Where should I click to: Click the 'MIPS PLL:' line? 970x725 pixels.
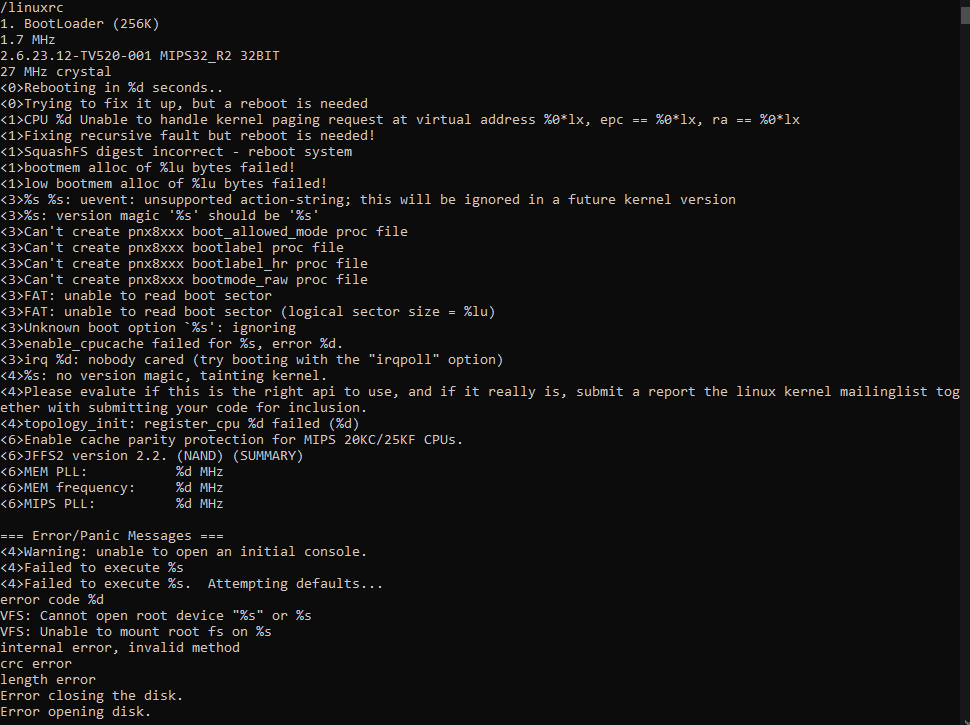coord(111,504)
